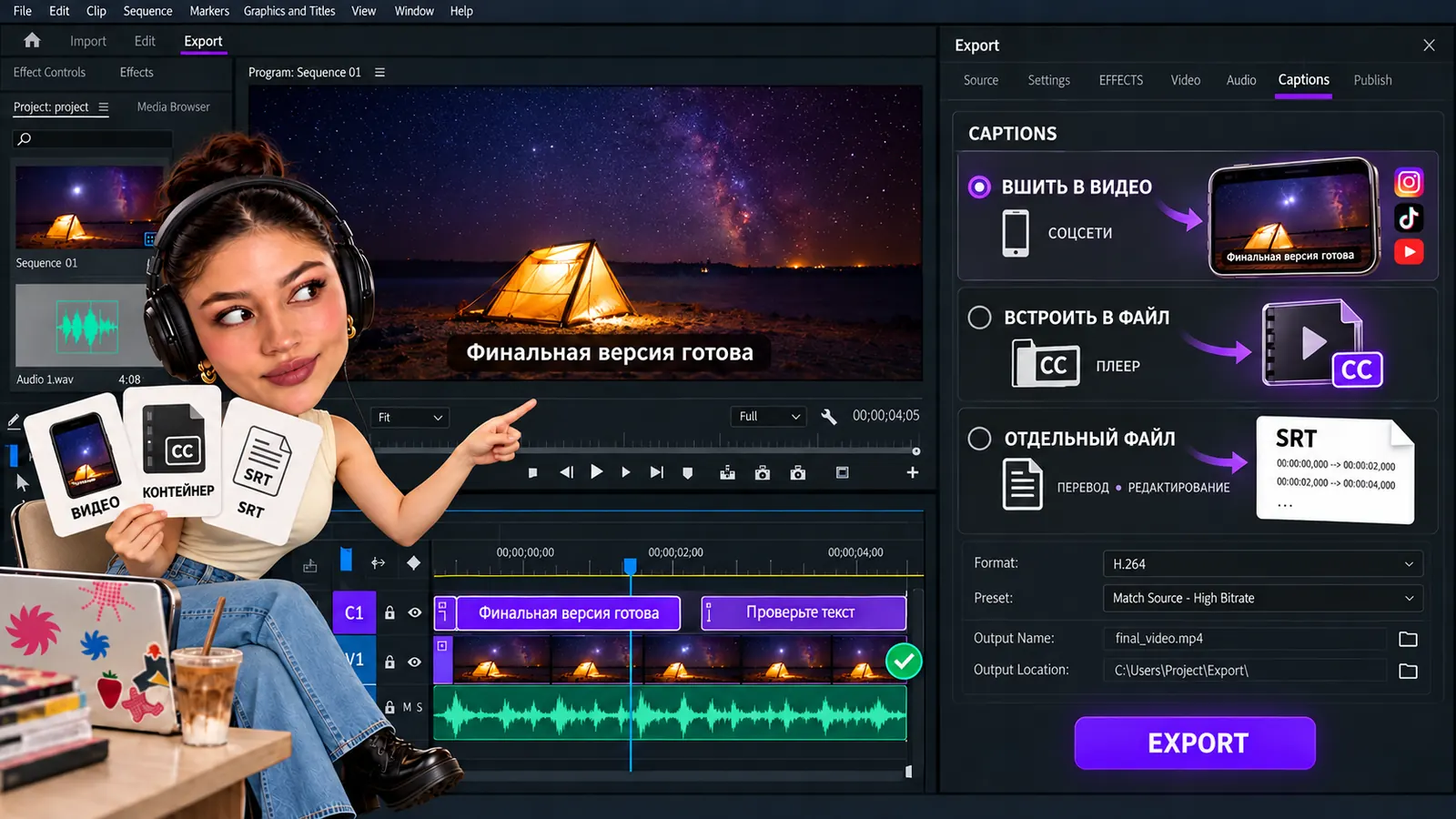This screenshot has width=1456, height=819.
Task: Add a marker in Program monitor
Action: pyautogui.click(x=688, y=472)
